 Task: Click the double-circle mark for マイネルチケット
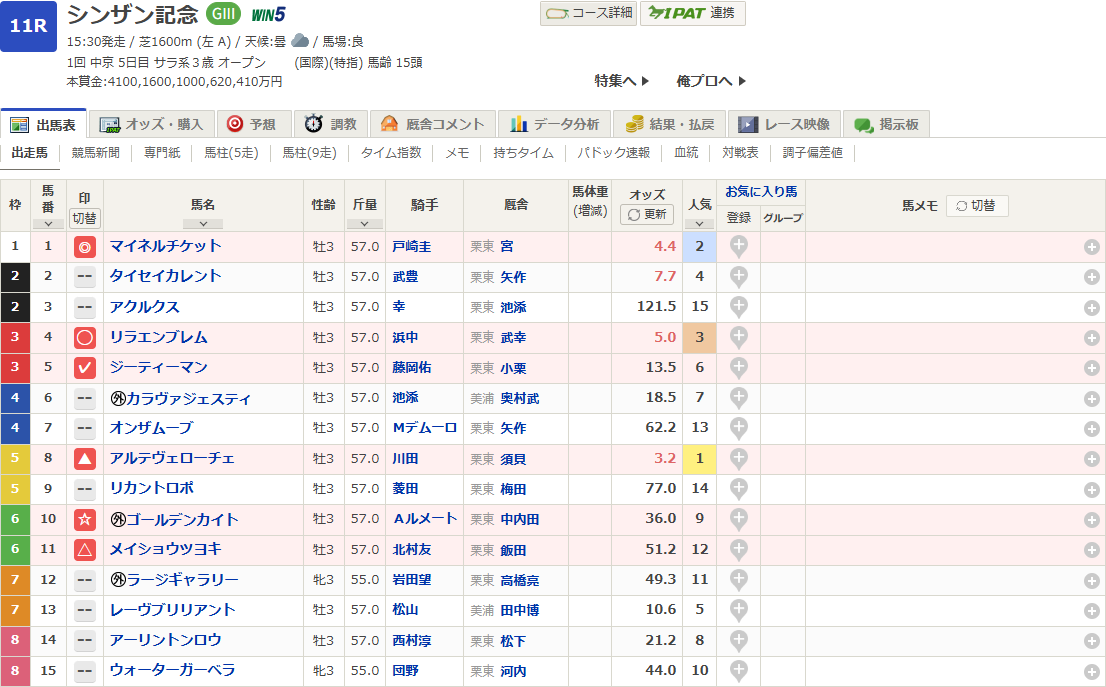click(x=85, y=247)
